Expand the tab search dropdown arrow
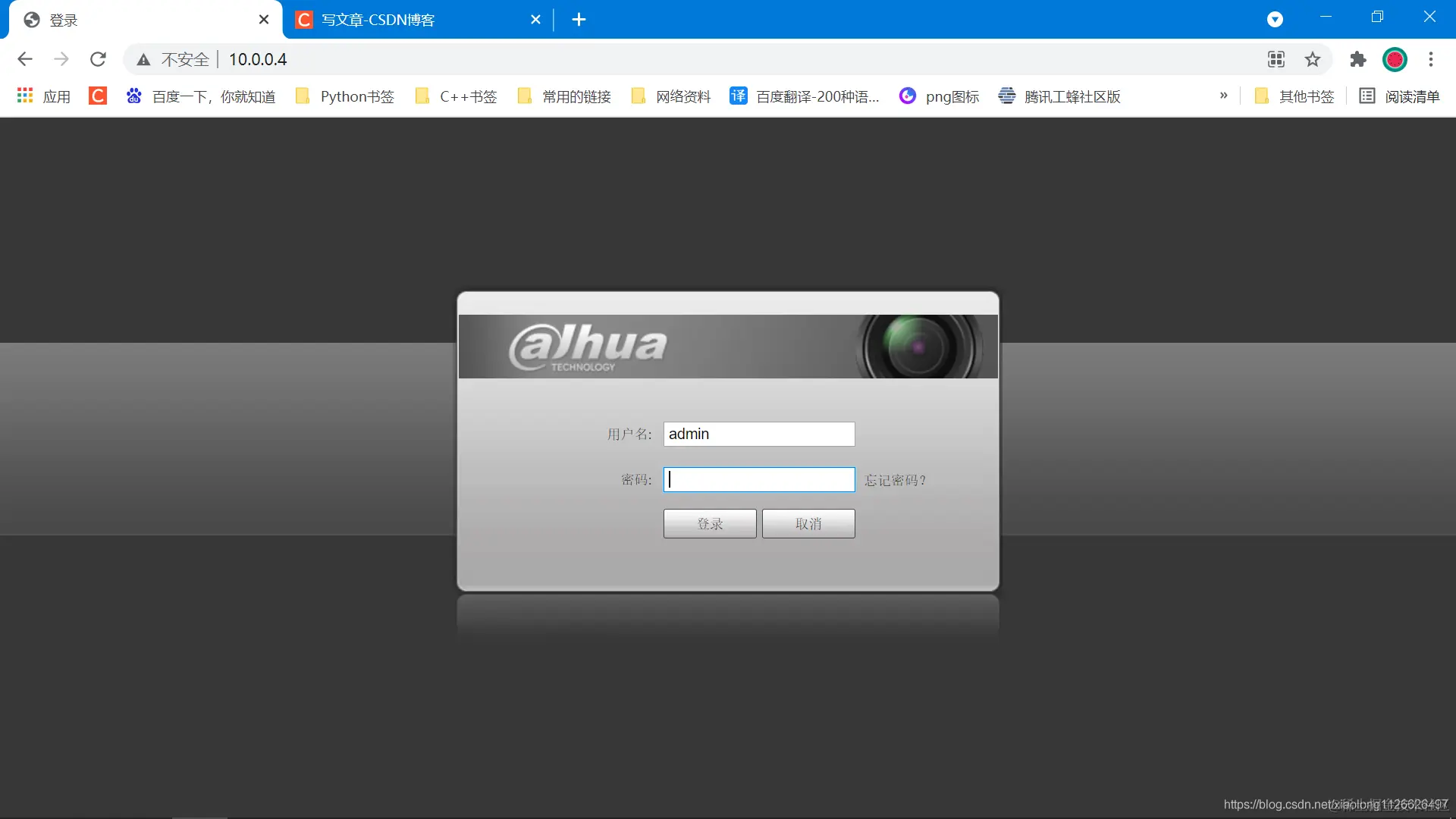The width and height of the screenshot is (1456, 819). (x=1275, y=20)
